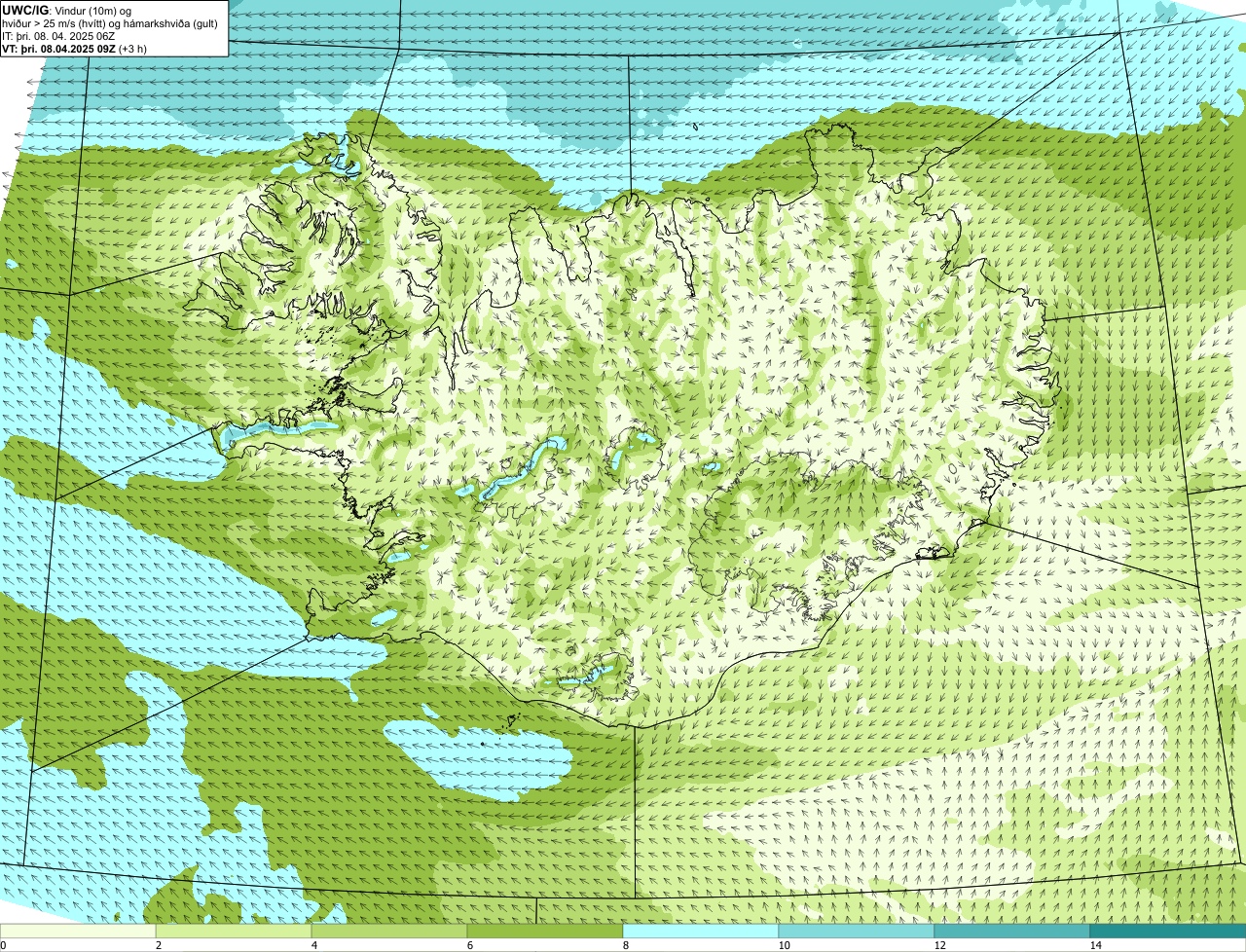Click the "2" label on the color scale
The width and height of the screenshot is (1246, 952).
click(158, 945)
